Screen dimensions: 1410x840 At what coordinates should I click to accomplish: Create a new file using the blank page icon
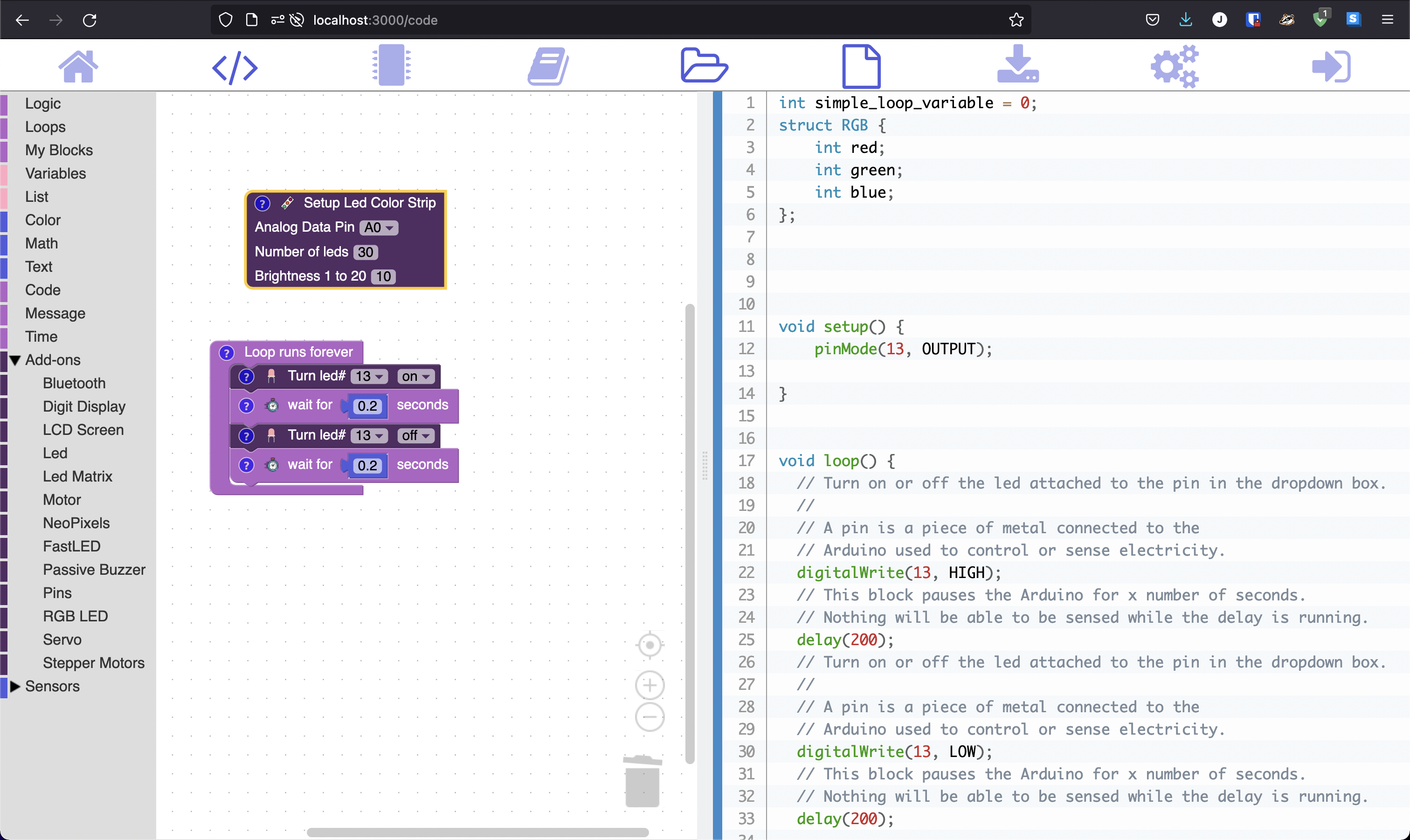coord(860,65)
